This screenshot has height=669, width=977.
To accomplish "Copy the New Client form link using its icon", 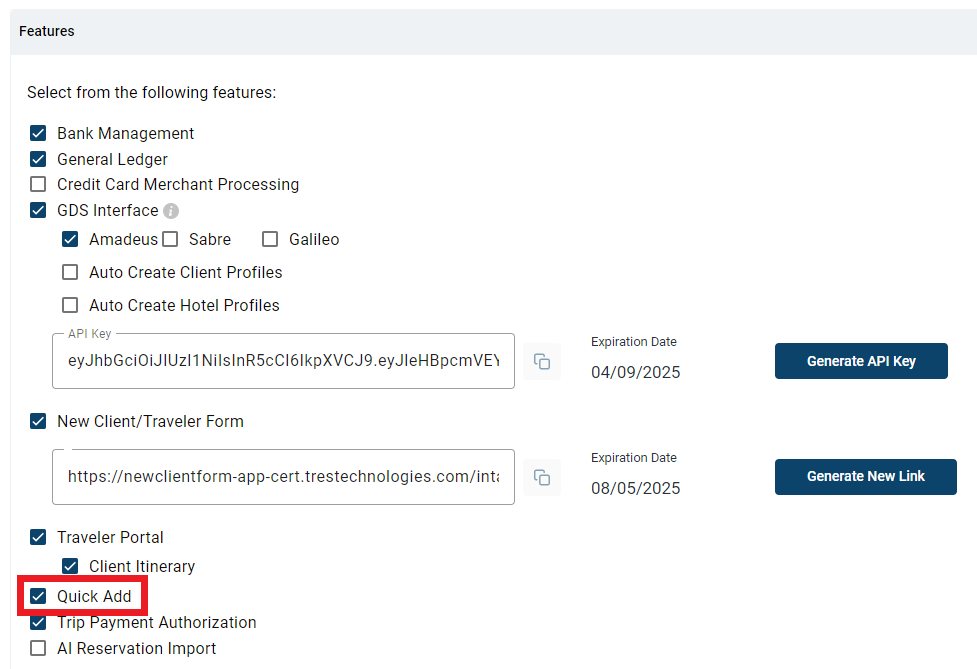I will [x=542, y=477].
